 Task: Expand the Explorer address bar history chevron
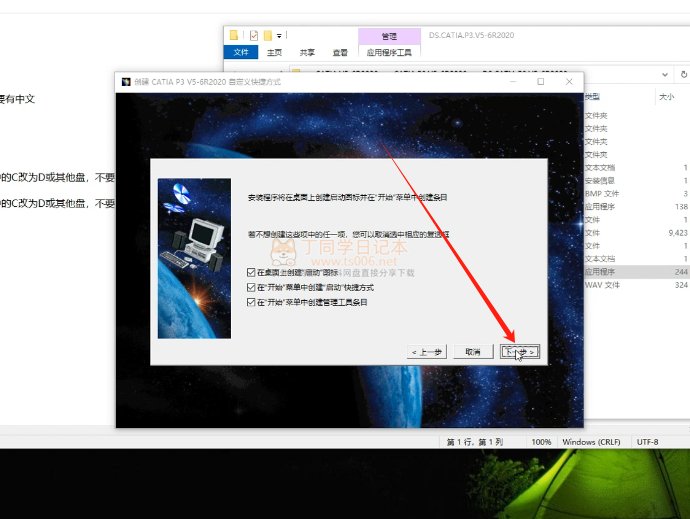[665, 74]
